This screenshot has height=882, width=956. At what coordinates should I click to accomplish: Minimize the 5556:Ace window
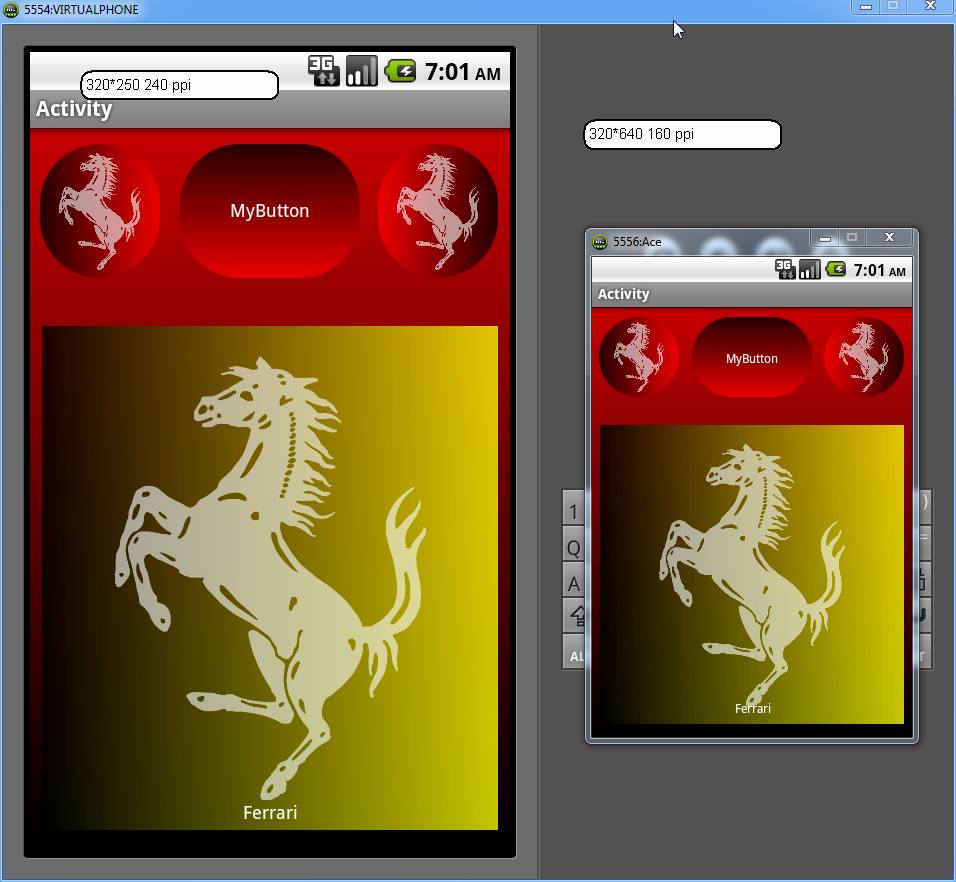825,237
